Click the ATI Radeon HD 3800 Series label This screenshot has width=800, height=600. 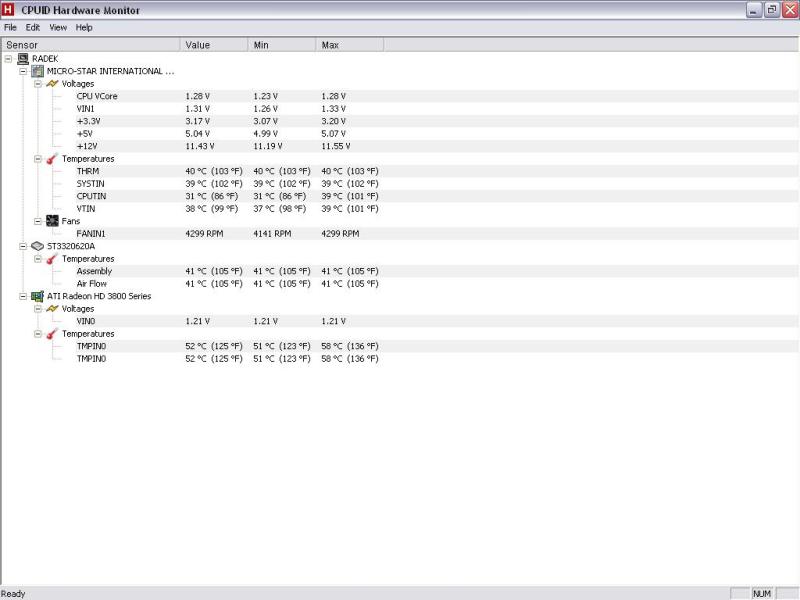(99, 296)
